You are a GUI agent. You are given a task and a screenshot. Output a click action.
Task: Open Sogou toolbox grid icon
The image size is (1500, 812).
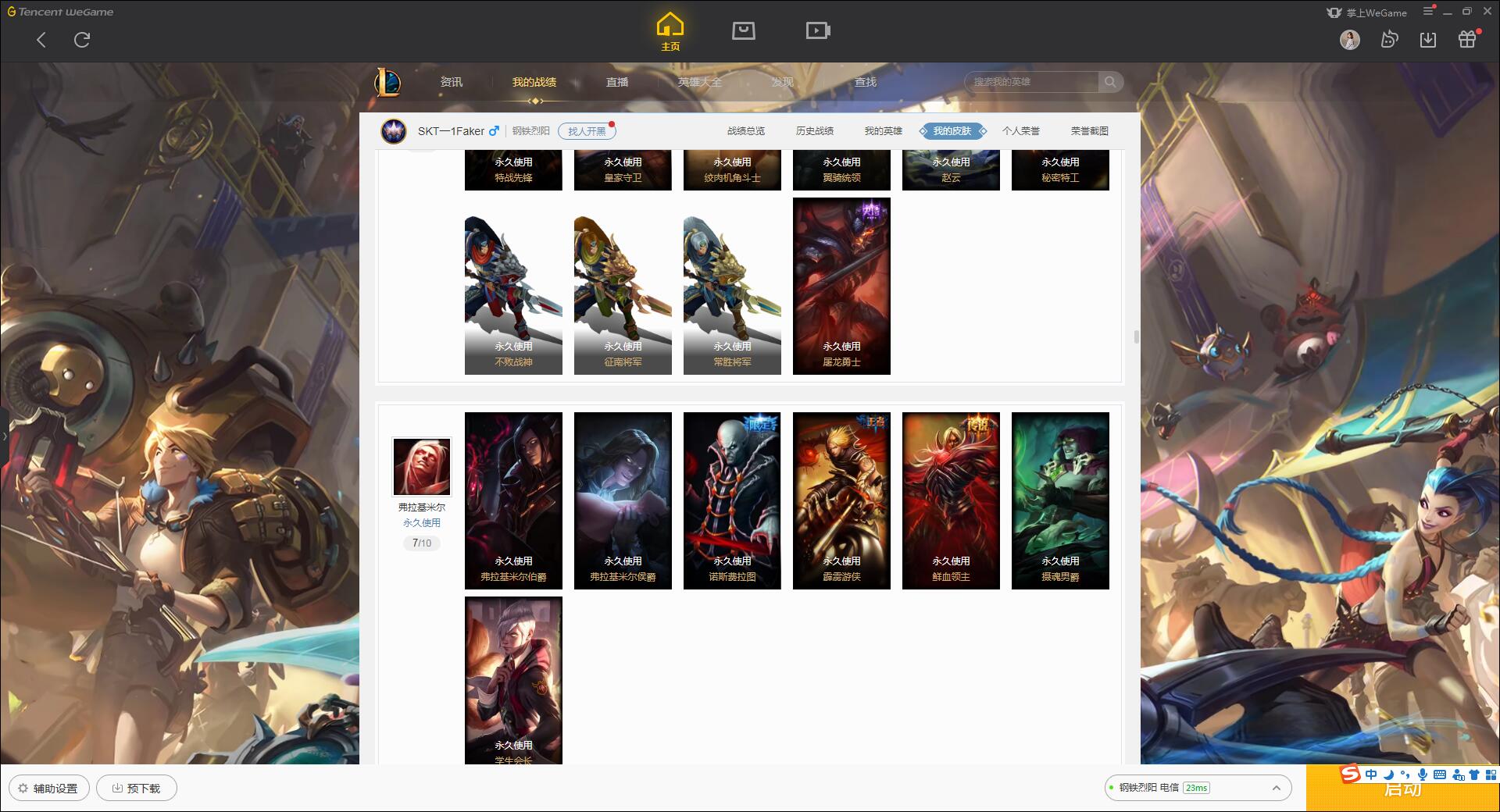1491,775
